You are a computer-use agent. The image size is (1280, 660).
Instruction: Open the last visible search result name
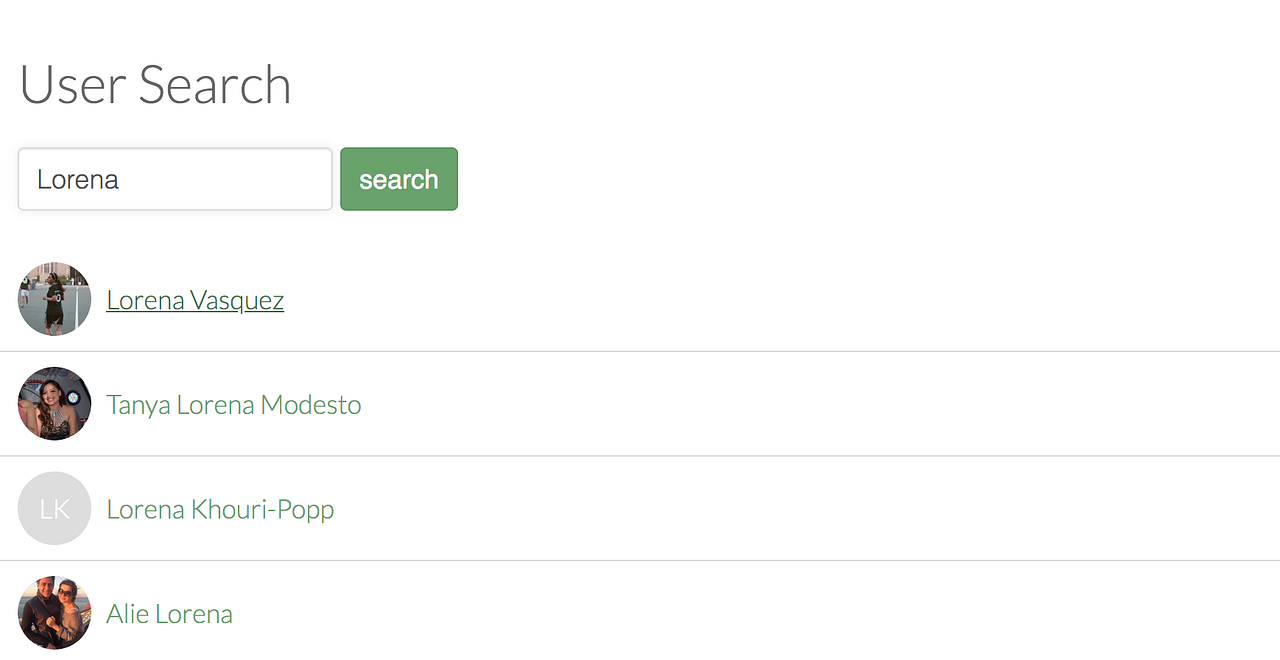coord(169,614)
